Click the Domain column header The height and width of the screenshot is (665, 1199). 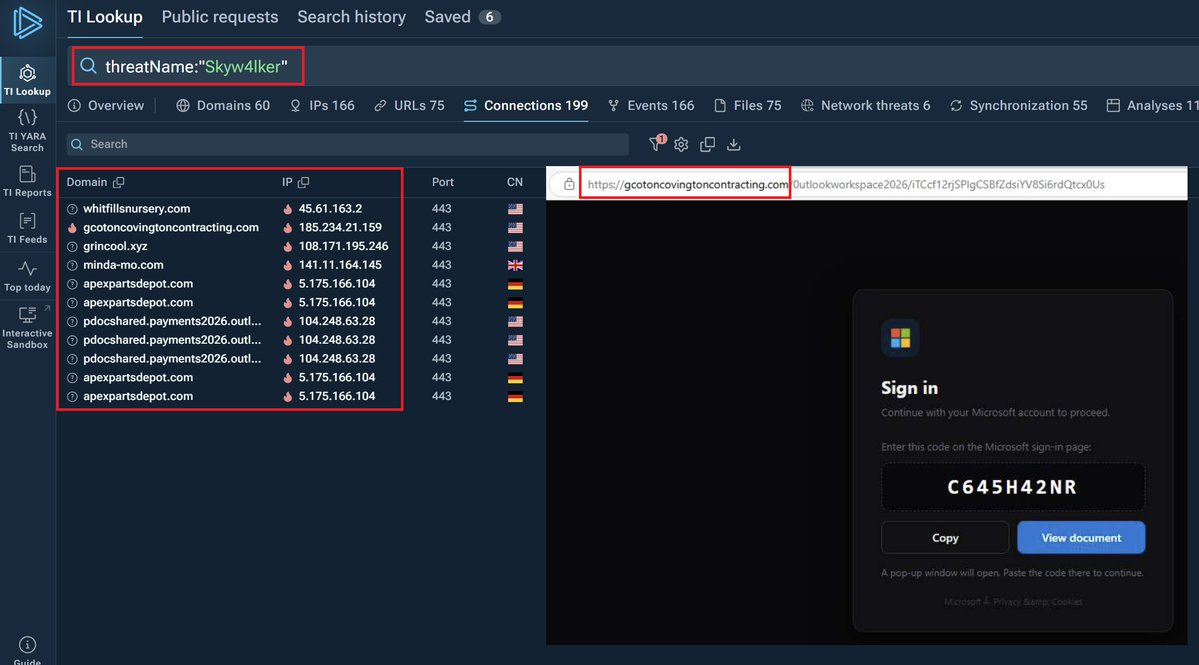(x=86, y=182)
